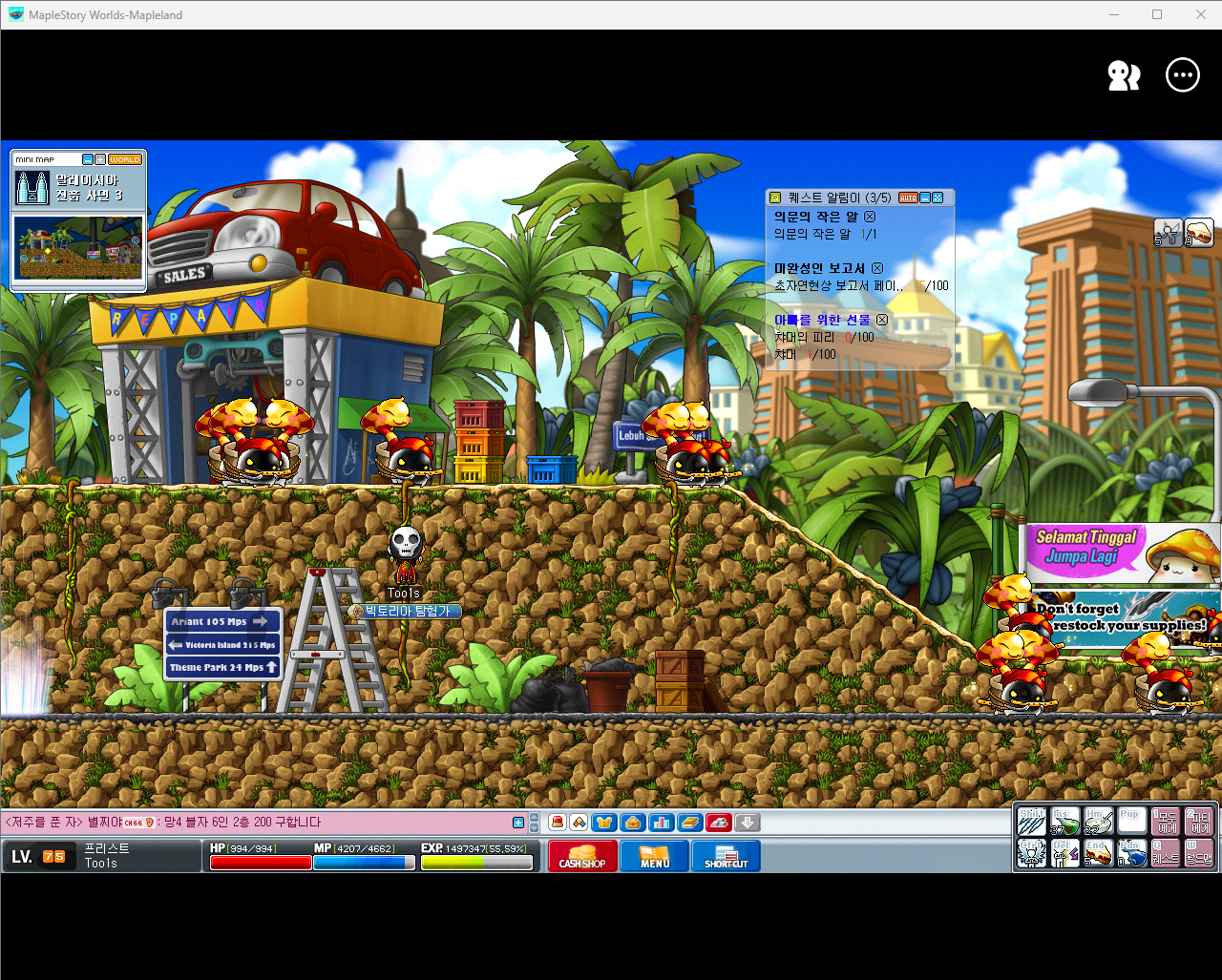Click the red cloud icon in quick bar
This screenshot has width=1222, height=980.
719,823
